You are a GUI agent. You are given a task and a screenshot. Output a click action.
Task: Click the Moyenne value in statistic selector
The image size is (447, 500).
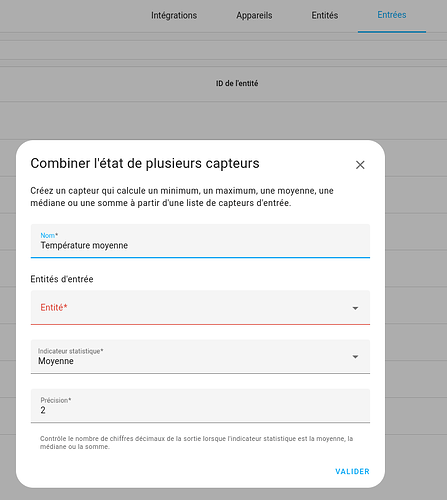point(56,361)
